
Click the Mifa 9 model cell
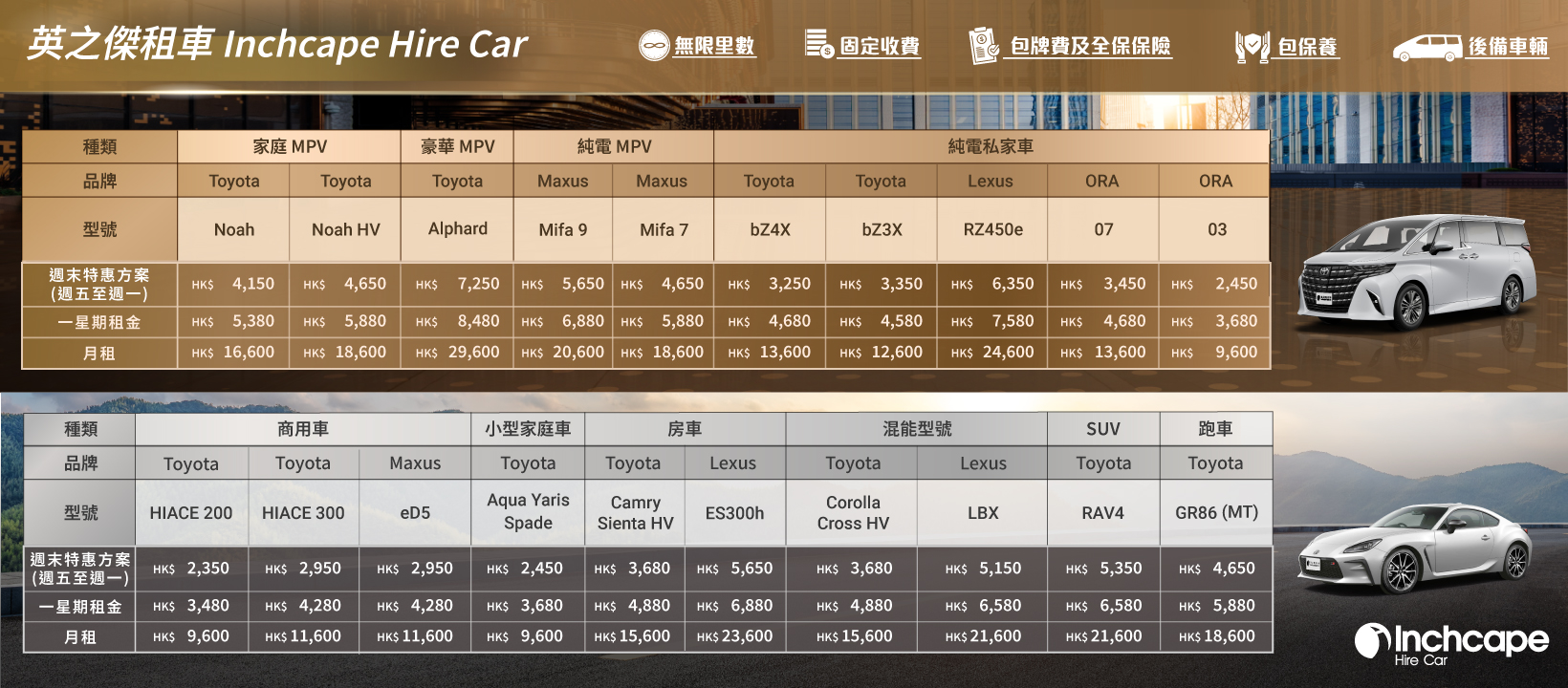click(563, 229)
